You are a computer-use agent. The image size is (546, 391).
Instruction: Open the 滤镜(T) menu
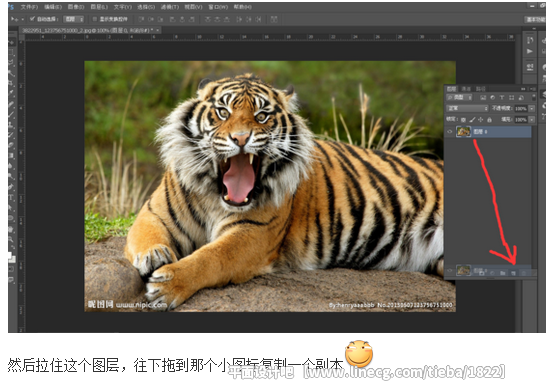[170, 7]
